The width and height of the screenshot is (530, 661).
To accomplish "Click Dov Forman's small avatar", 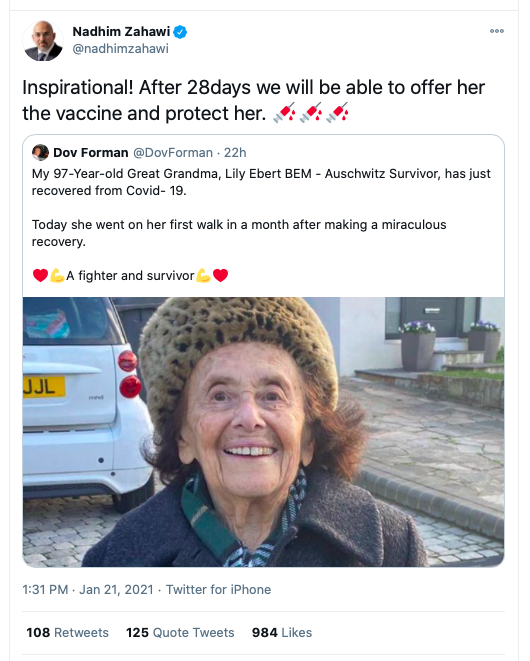I will [x=40, y=153].
